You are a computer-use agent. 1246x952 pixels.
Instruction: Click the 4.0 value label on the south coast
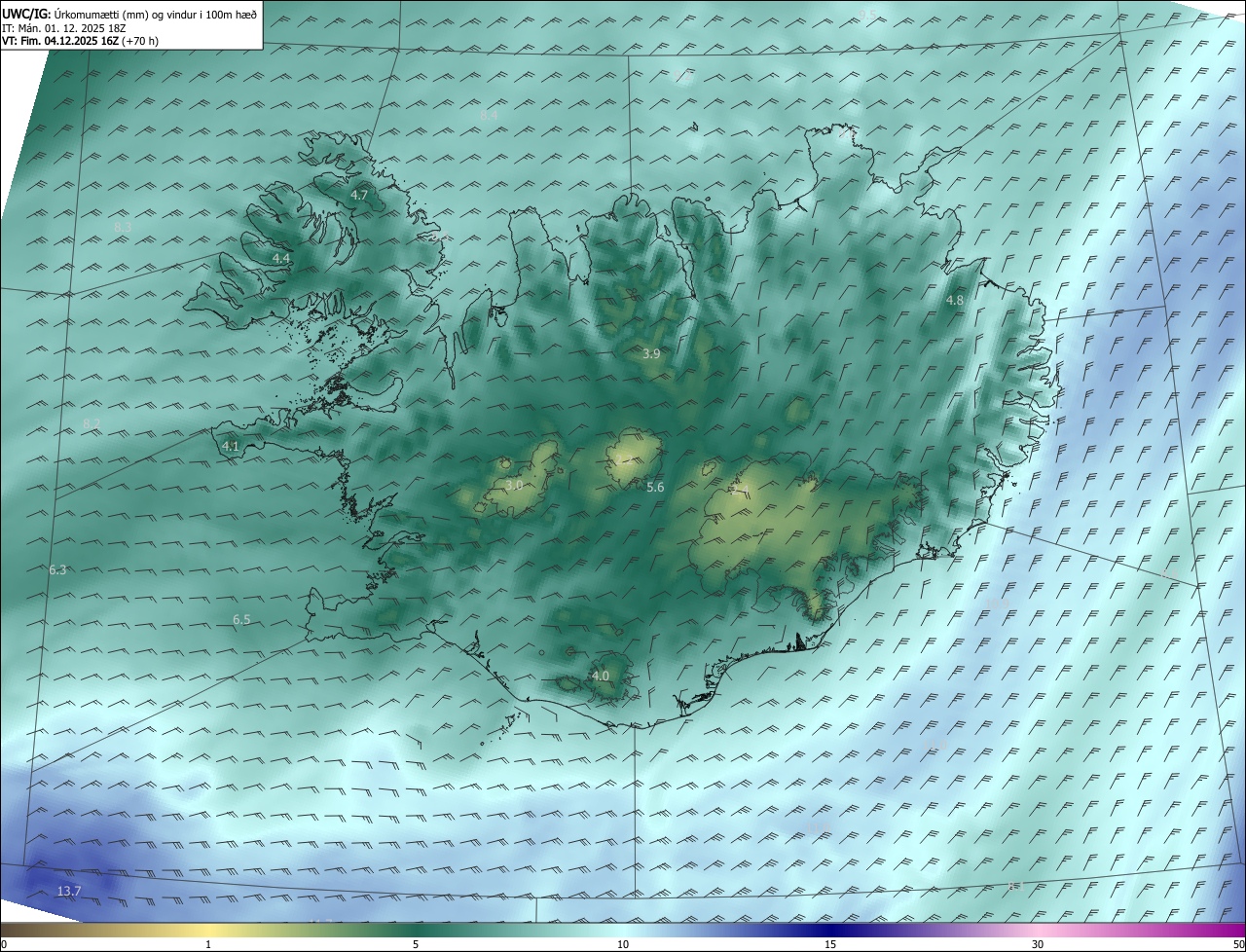click(x=601, y=676)
